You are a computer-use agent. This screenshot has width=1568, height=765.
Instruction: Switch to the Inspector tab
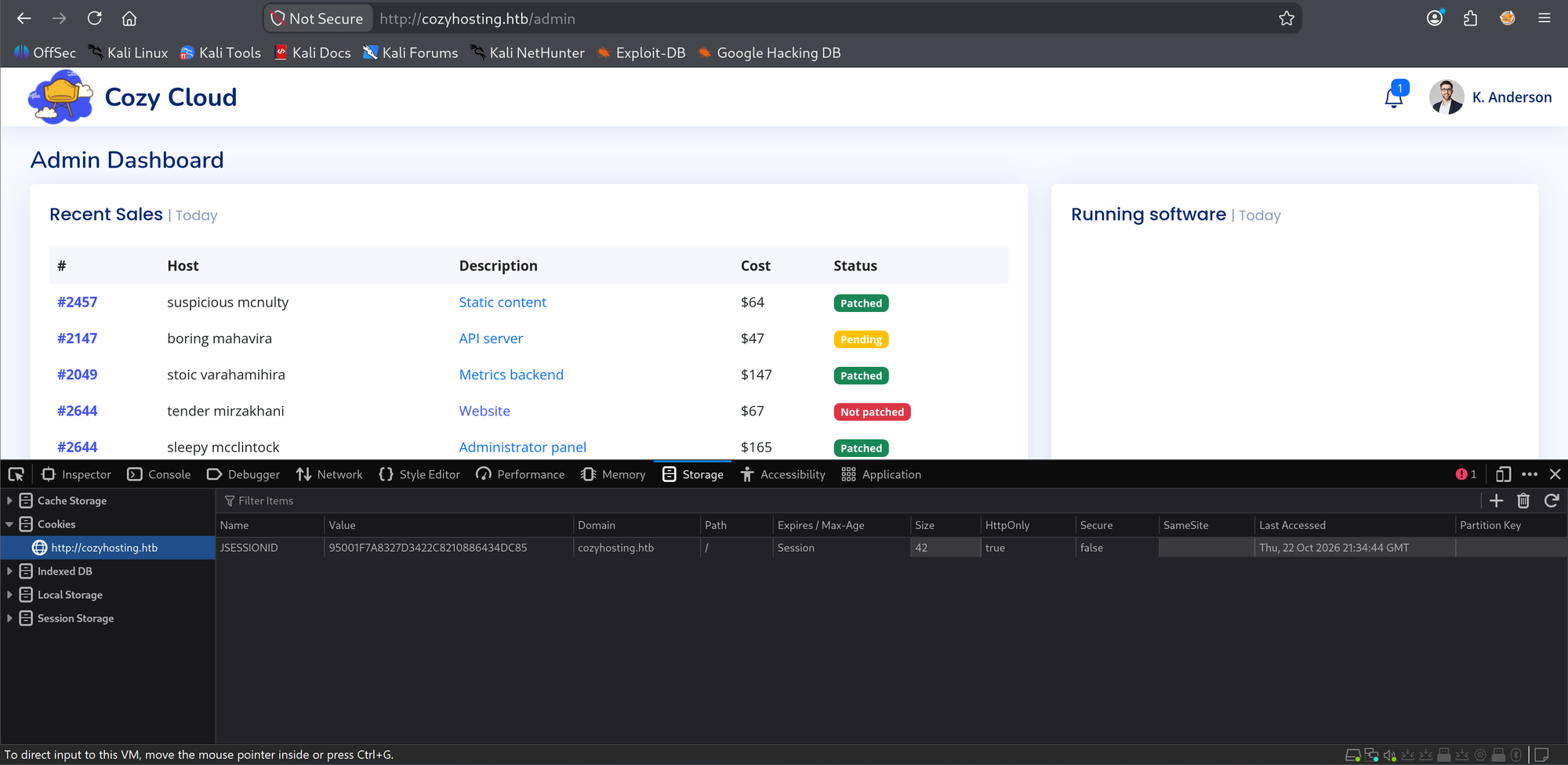click(x=76, y=474)
